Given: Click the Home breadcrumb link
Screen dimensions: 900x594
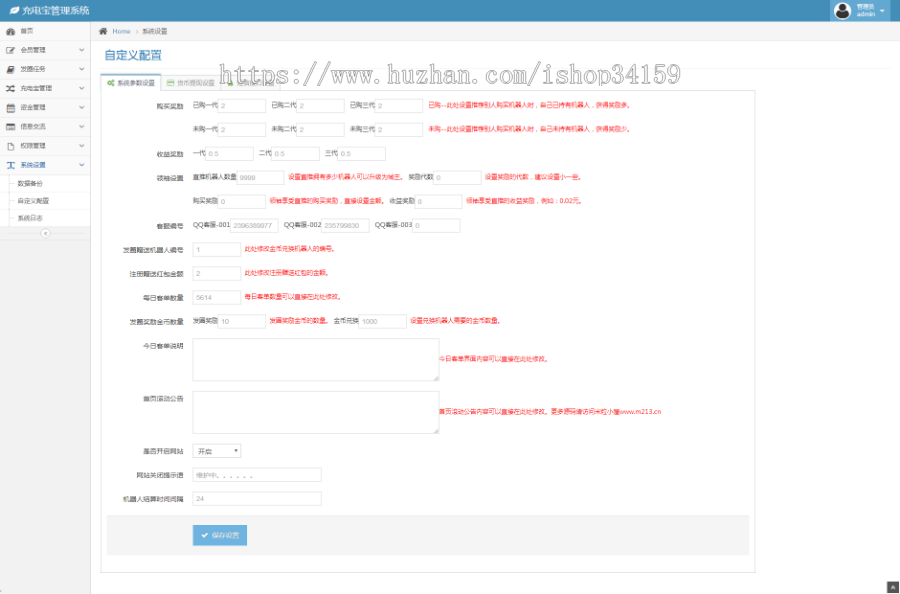Looking at the screenshot, I should (121, 32).
